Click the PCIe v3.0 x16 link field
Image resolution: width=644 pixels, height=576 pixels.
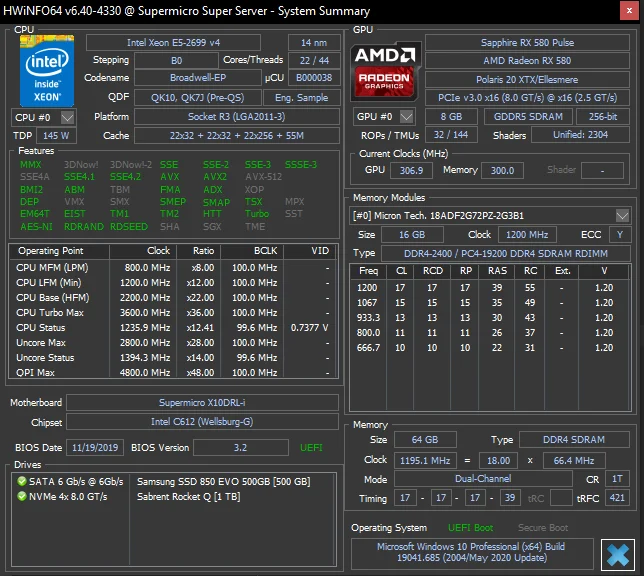click(x=527, y=98)
